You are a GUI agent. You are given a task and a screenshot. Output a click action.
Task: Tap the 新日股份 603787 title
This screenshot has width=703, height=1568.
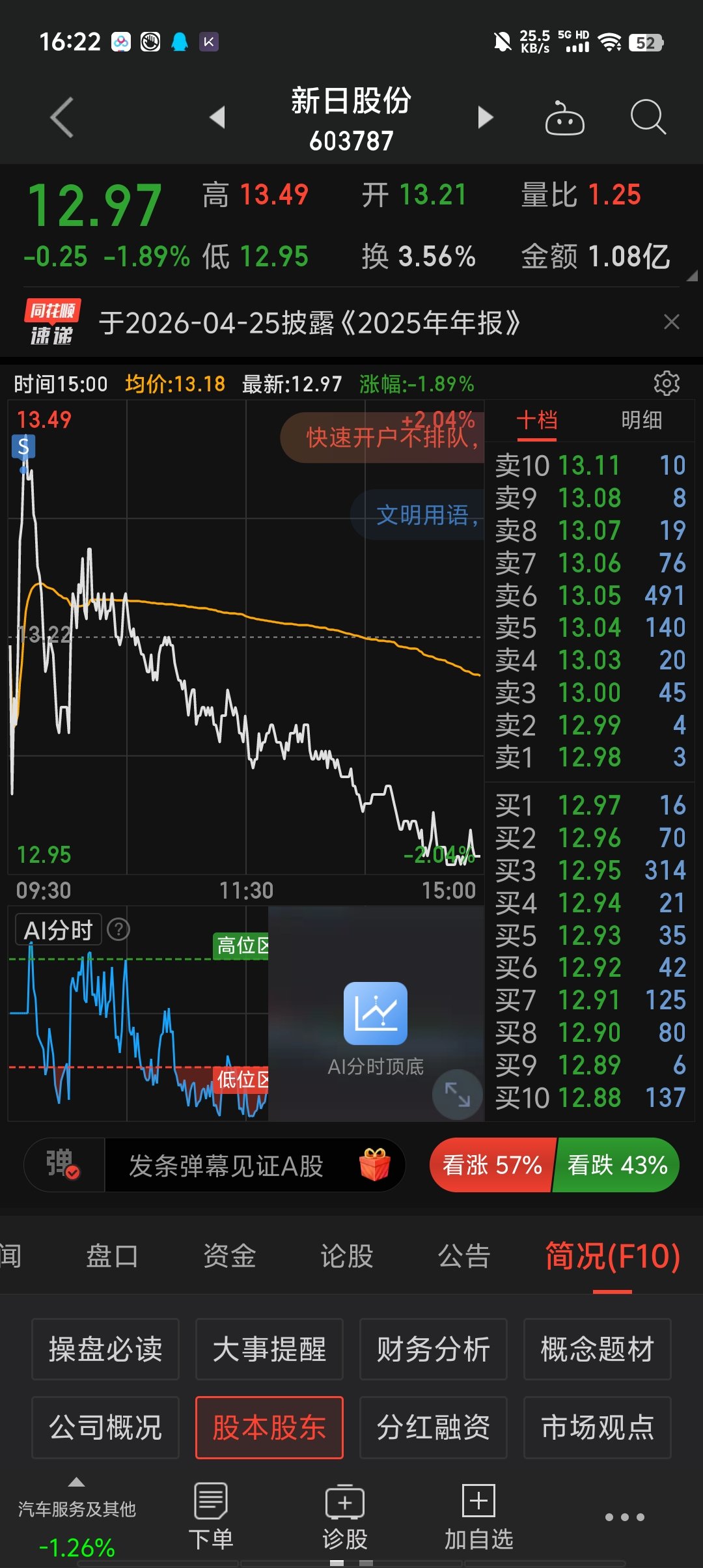[x=351, y=119]
